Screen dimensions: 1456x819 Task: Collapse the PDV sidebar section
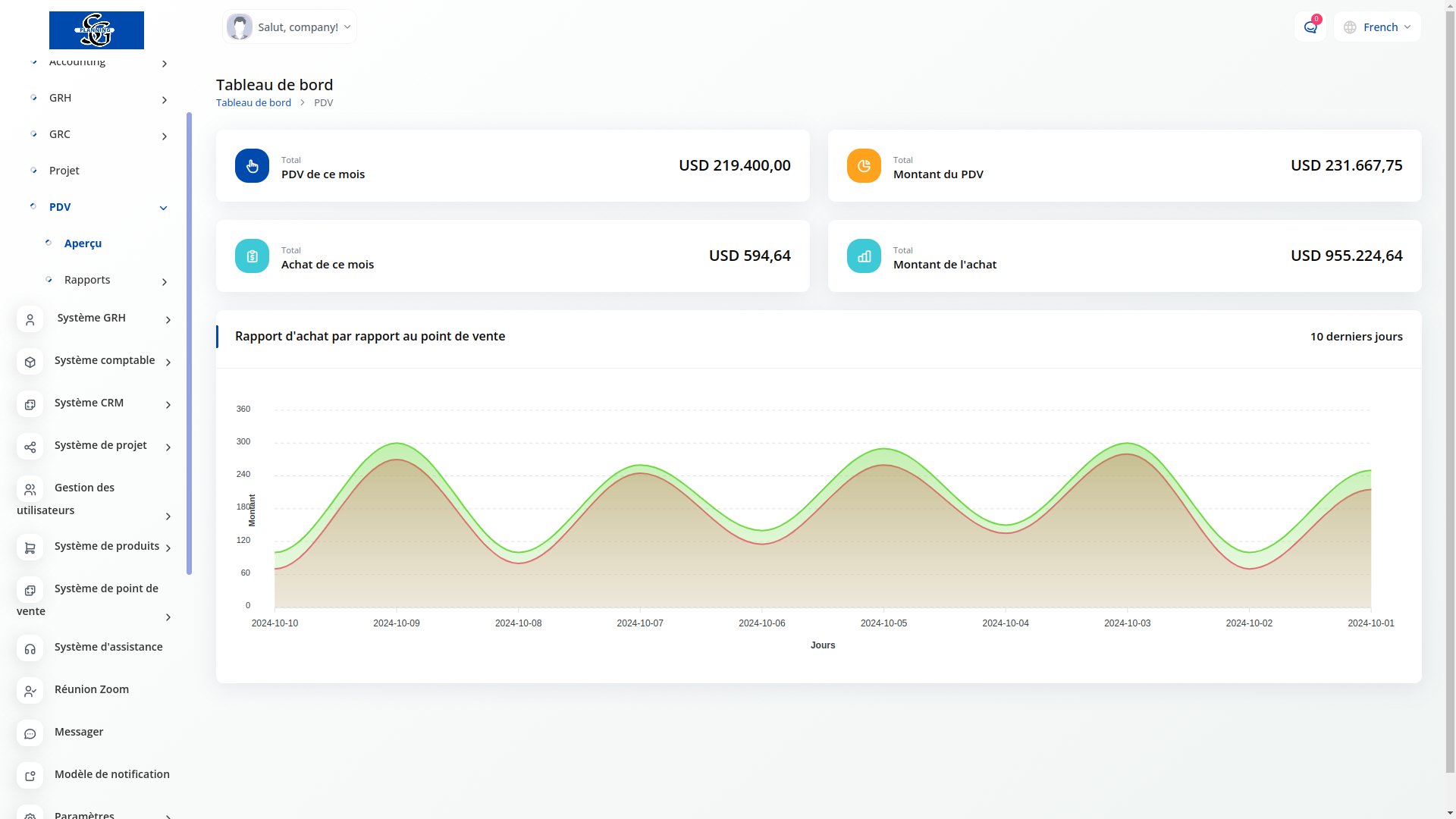[x=163, y=208]
